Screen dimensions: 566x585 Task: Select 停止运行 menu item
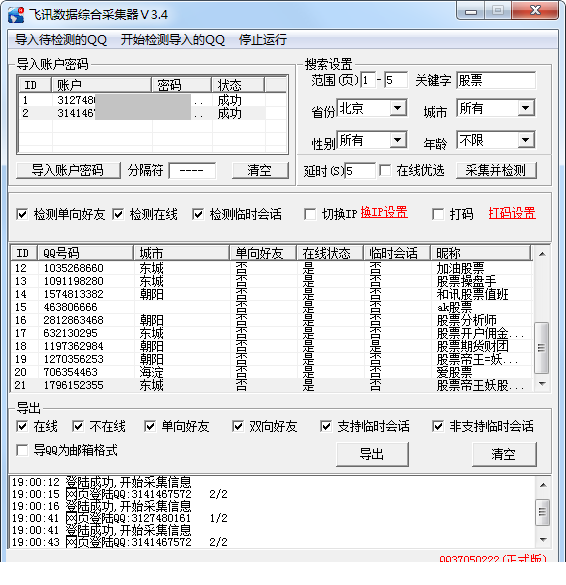click(263, 40)
